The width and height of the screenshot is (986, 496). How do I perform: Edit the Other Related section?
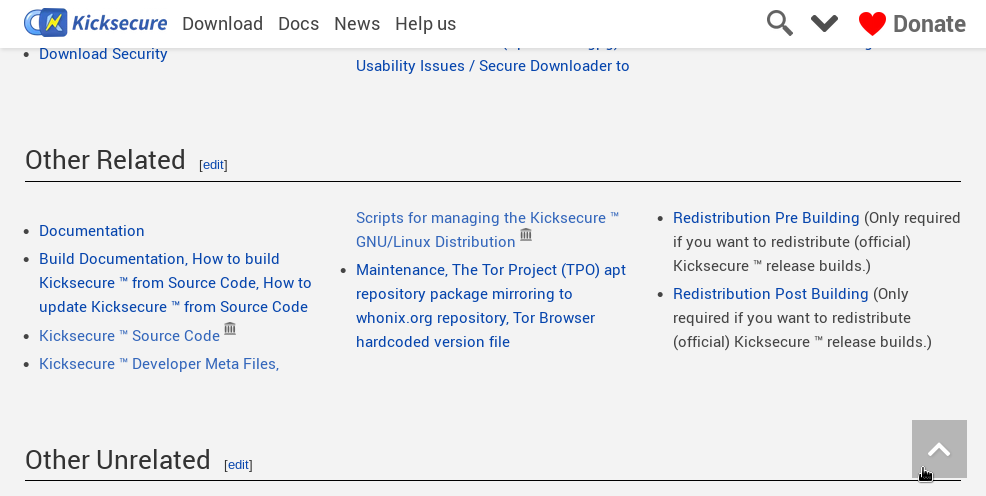tap(213, 165)
